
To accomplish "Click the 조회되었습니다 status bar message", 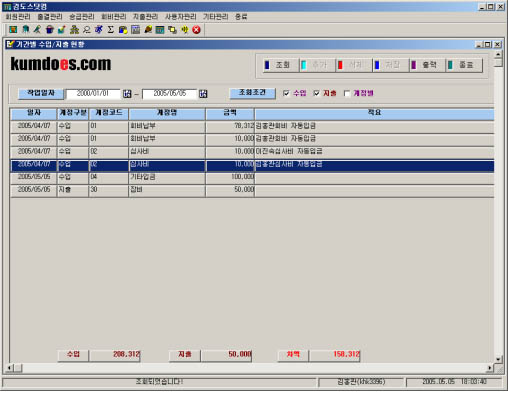I will coord(159,382).
